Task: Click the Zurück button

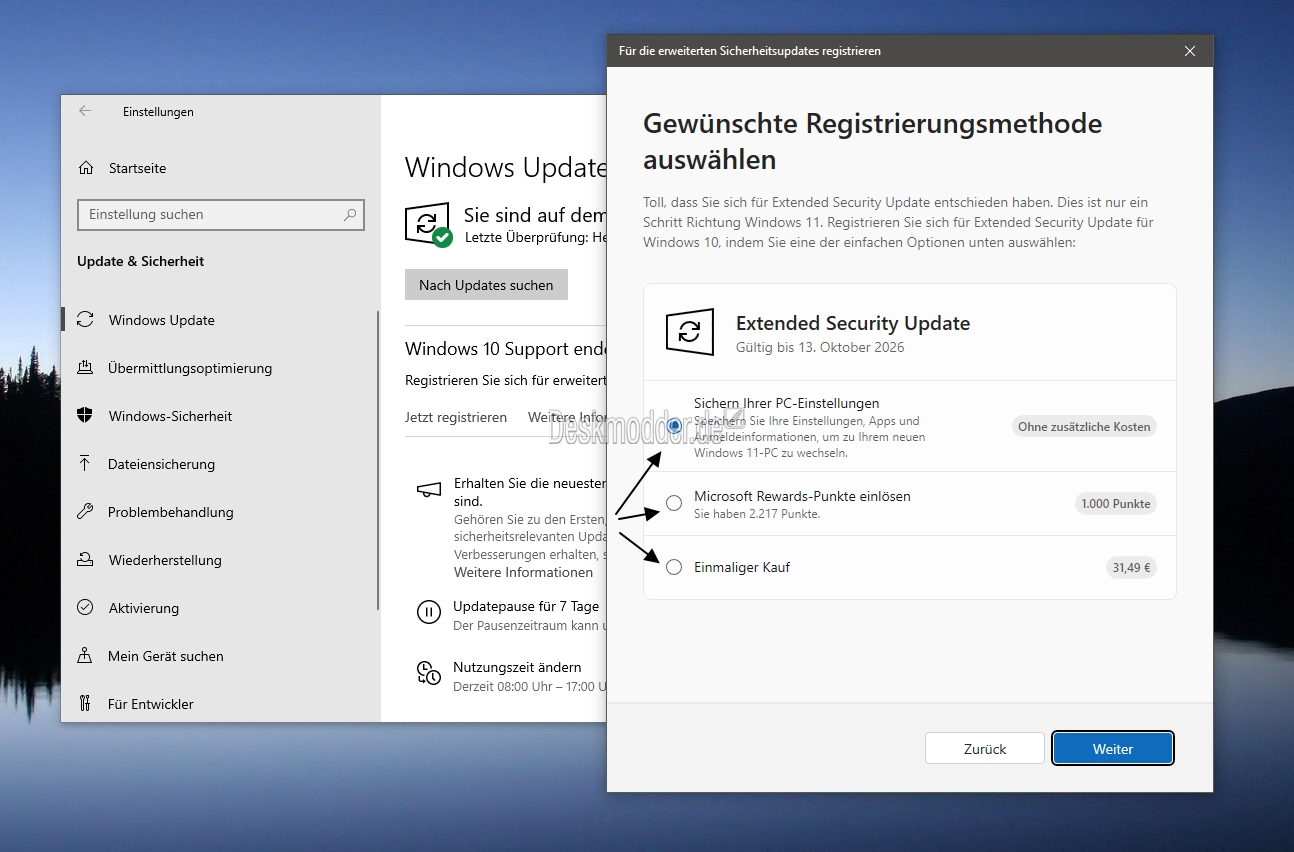Action: [985, 748]
